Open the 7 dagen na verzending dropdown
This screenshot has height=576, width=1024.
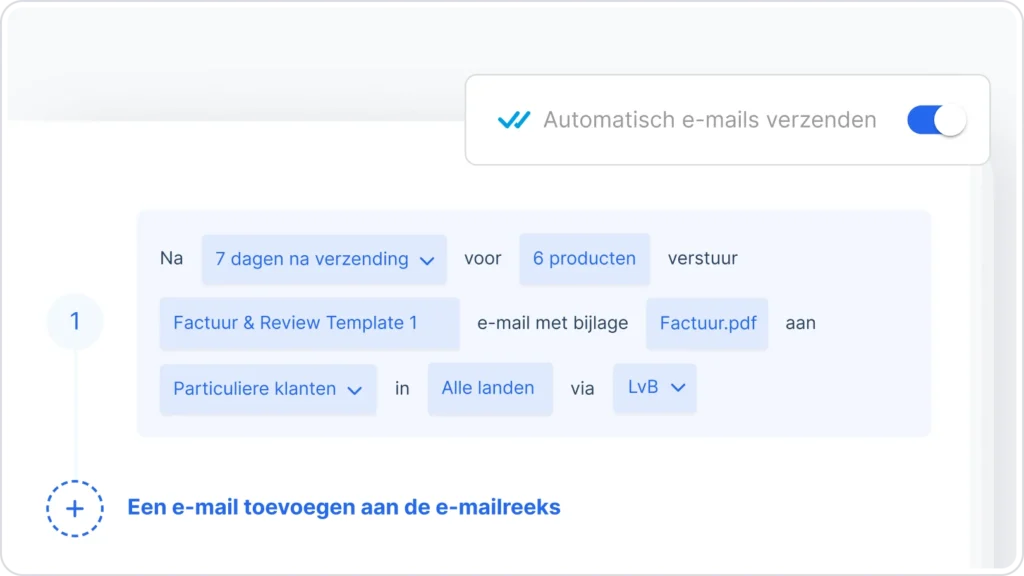[324, 259]
